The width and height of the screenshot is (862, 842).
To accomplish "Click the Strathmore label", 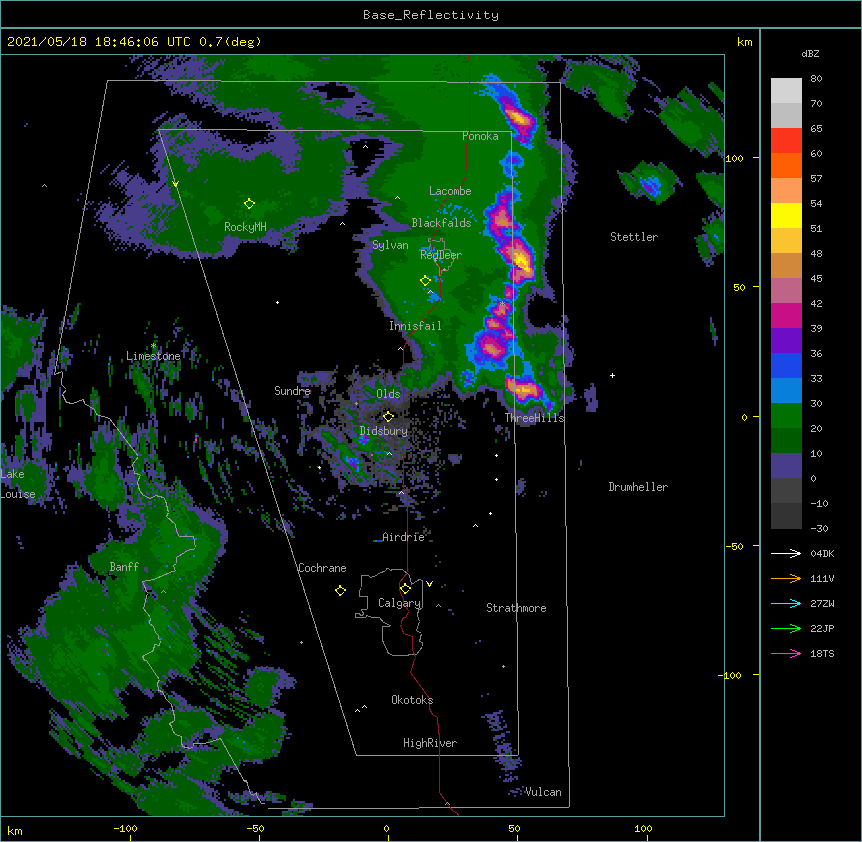I will (x=516, y=608).
